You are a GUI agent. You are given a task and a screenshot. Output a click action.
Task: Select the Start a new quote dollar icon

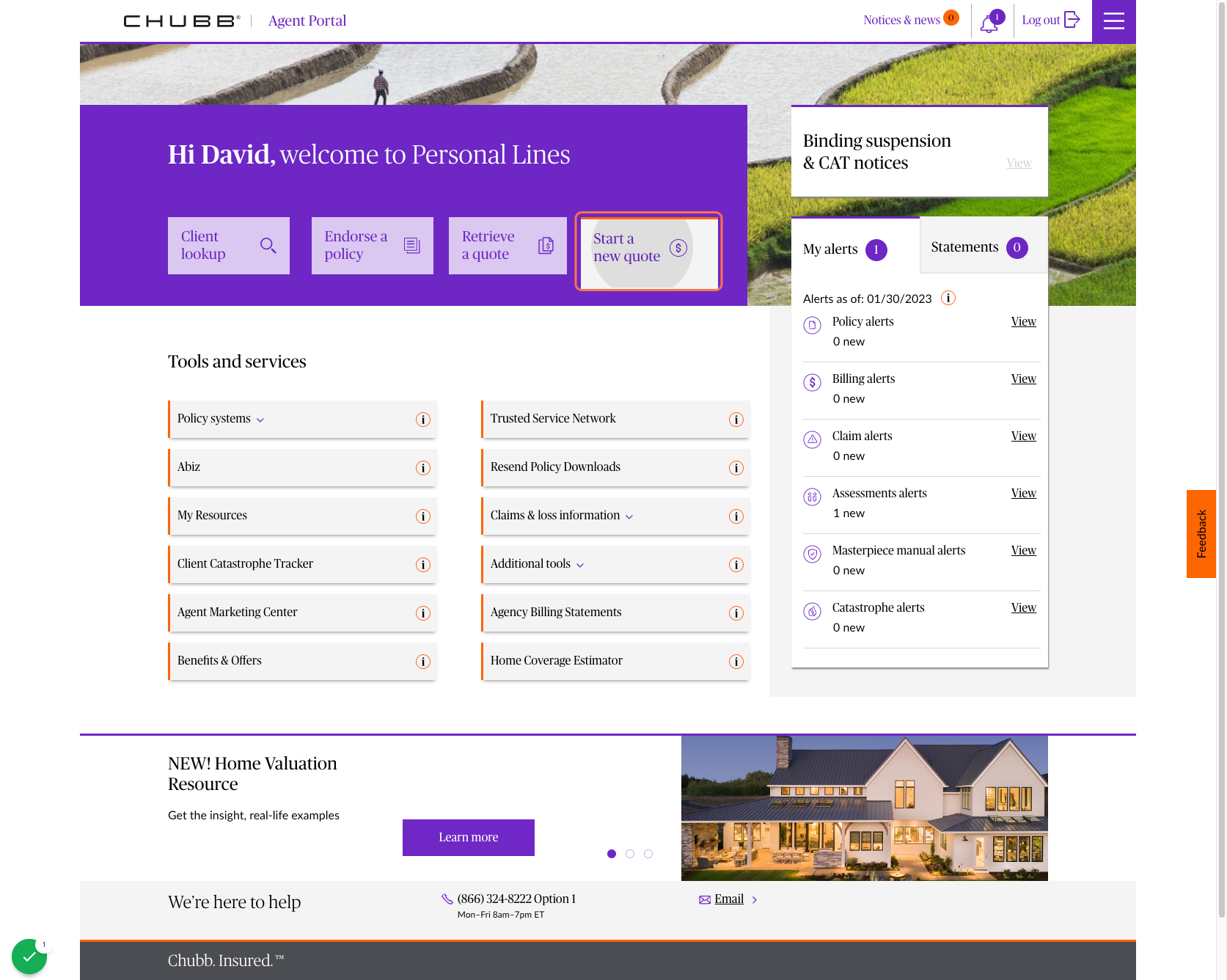click(677, 249)
